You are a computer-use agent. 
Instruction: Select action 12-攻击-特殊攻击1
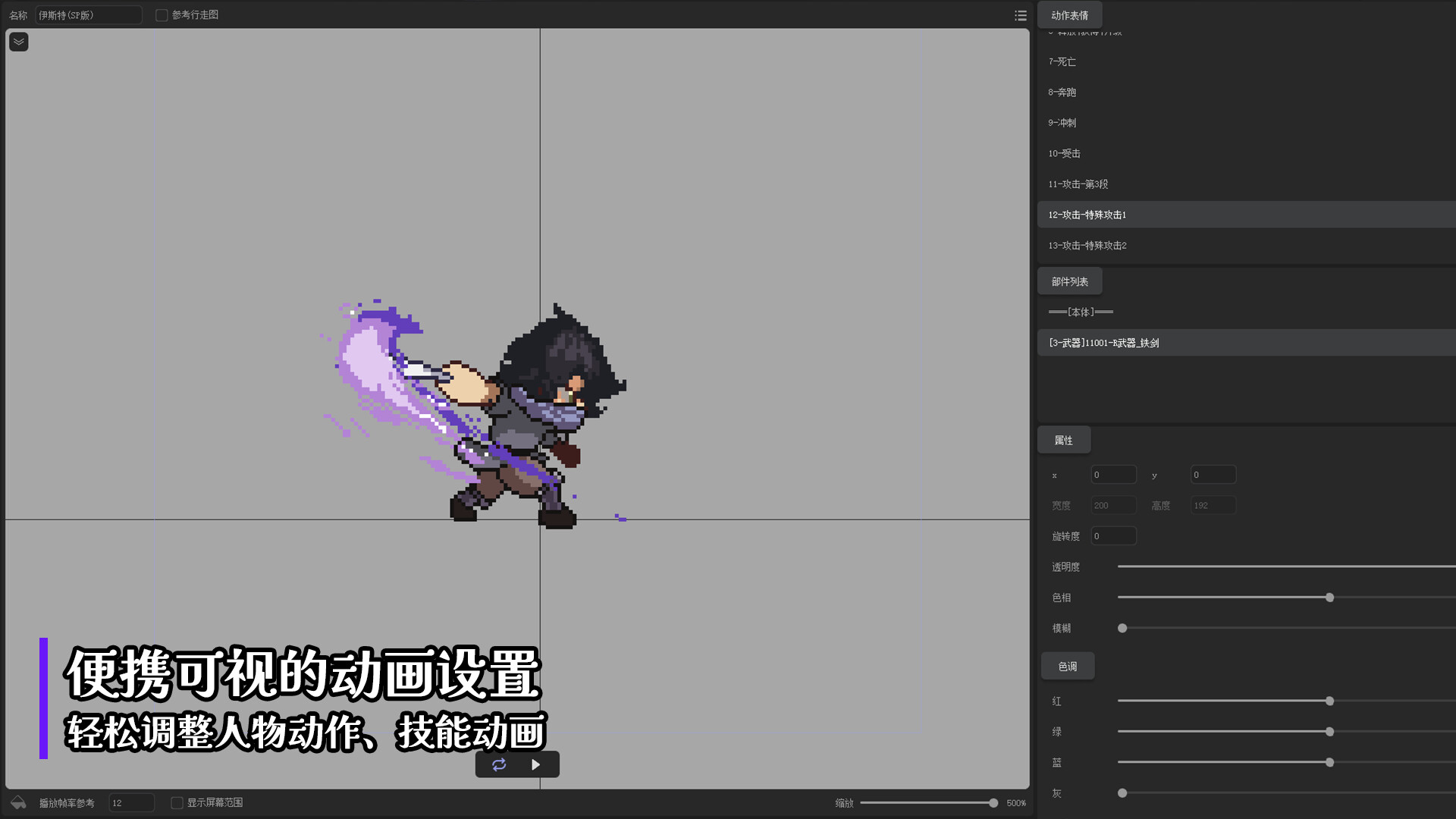1087,215
